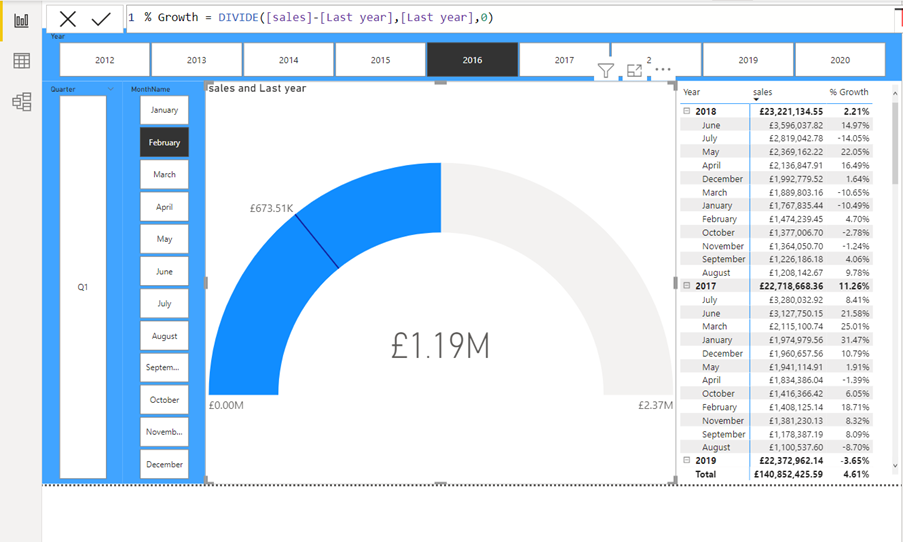The width and height of the screenshot is (903, 542).
Task: Open the Data view table icon
Action: pos(21,61)
